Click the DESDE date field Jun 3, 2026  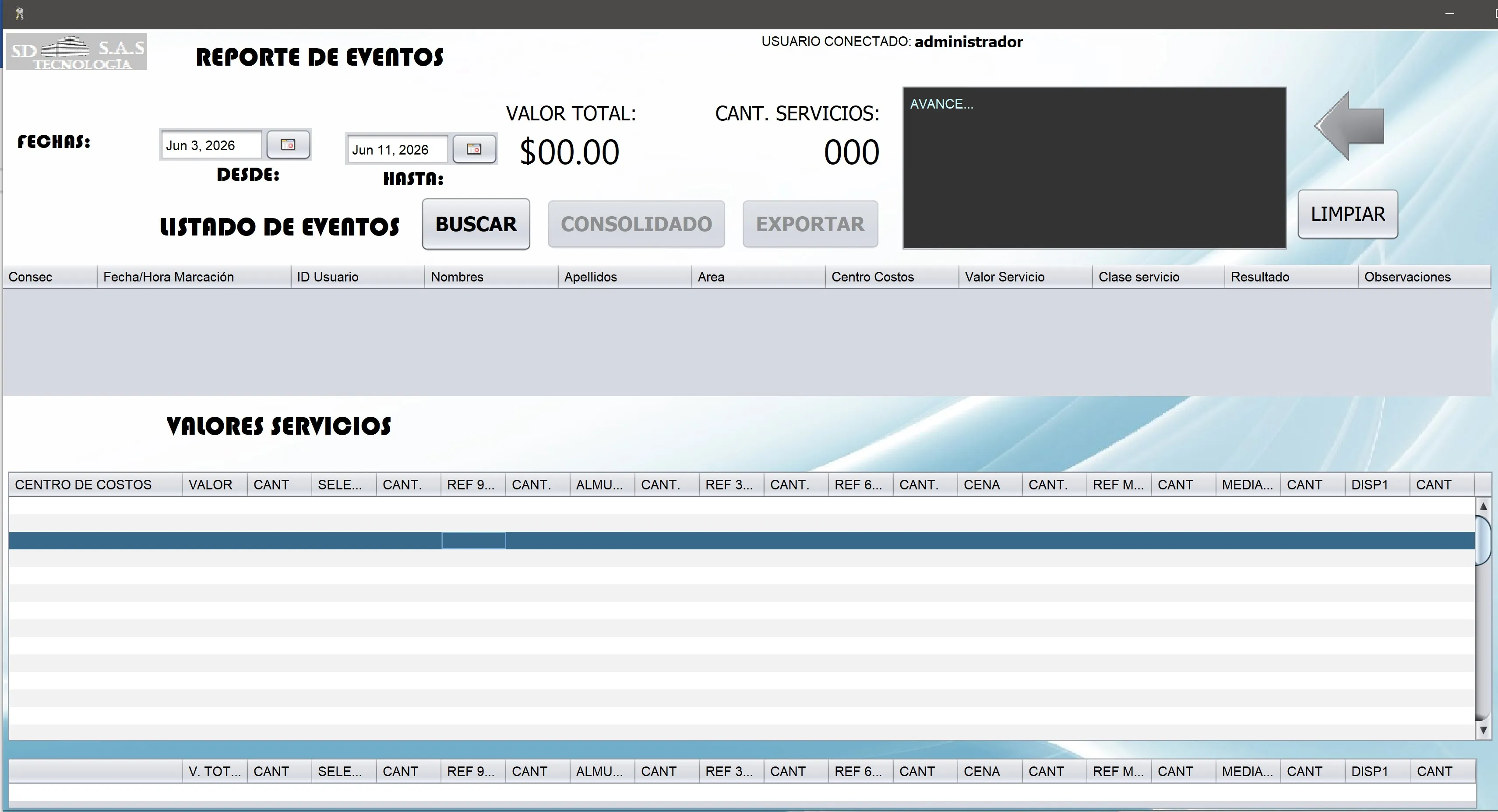(x=211, y=145)
